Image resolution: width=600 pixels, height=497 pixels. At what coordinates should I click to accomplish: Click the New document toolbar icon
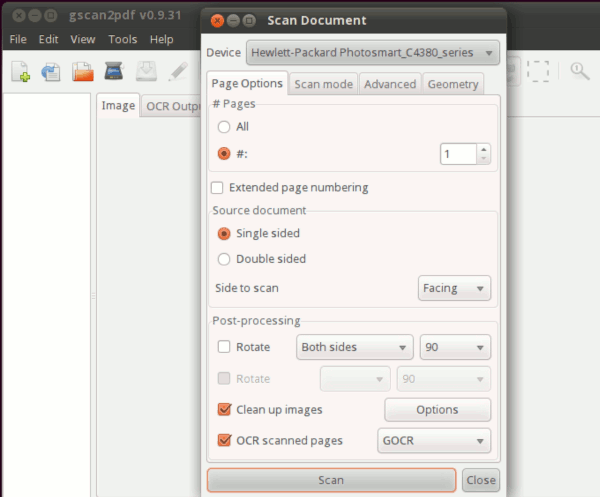coord(20,72)
